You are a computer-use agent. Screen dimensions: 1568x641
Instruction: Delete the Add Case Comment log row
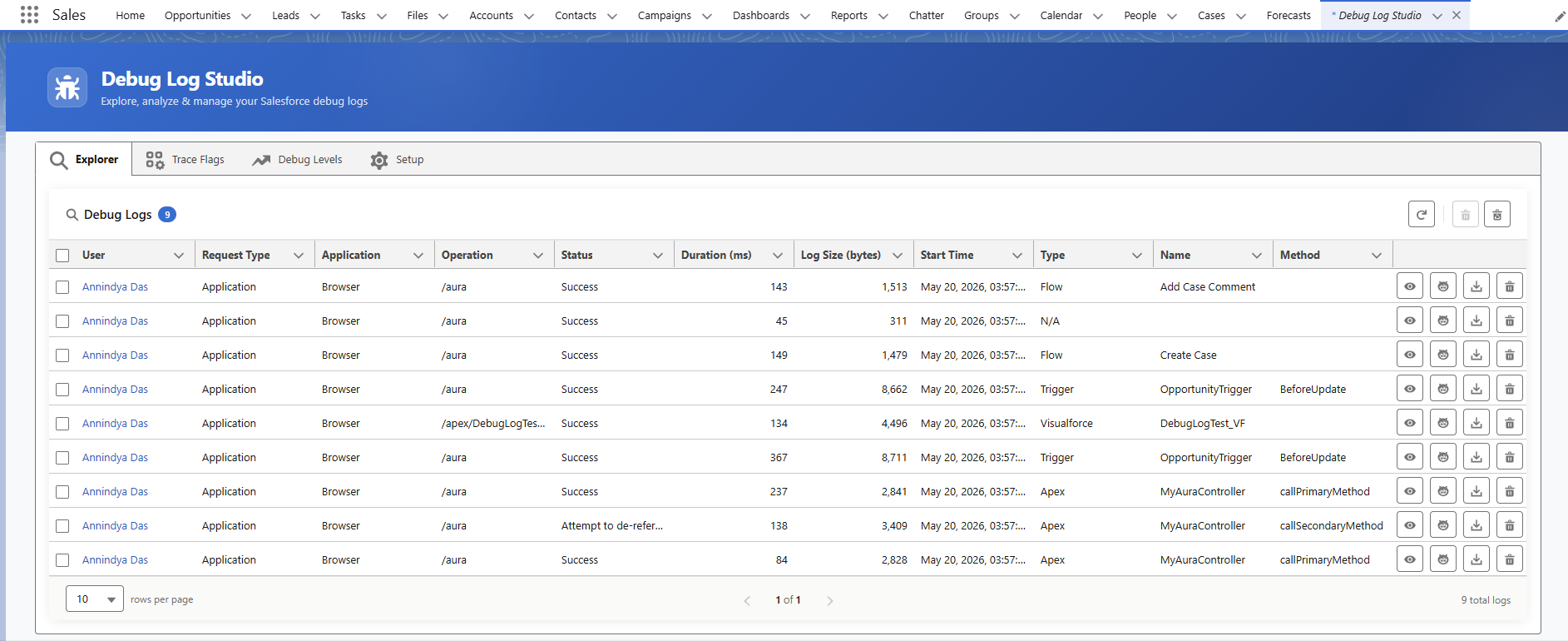[1510, 286]
